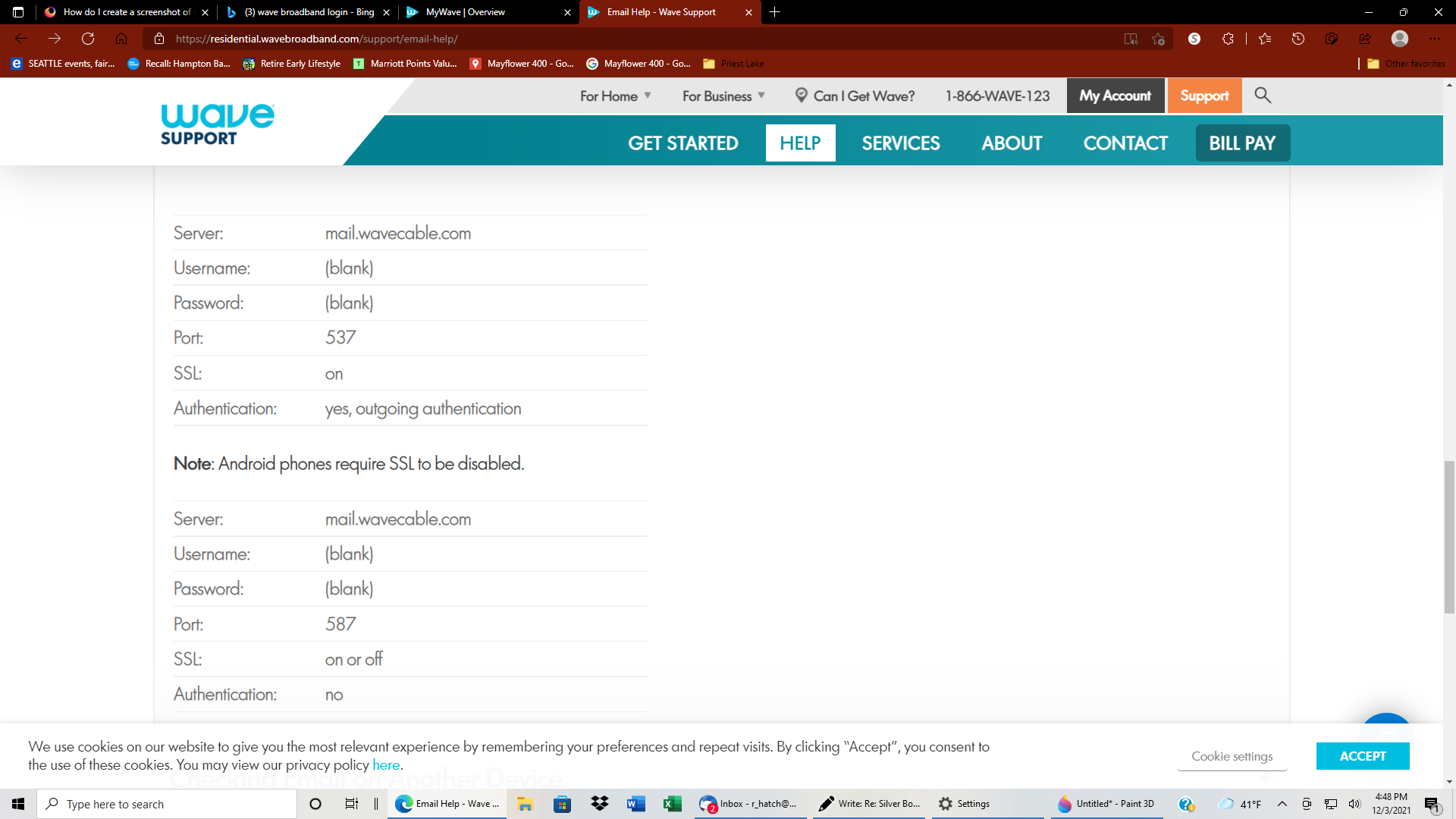The height and width of the screenshot is (819, 1456).
Task: Expand the For Home dropdown
Action: pyautogui.click(x=615, y=96)
